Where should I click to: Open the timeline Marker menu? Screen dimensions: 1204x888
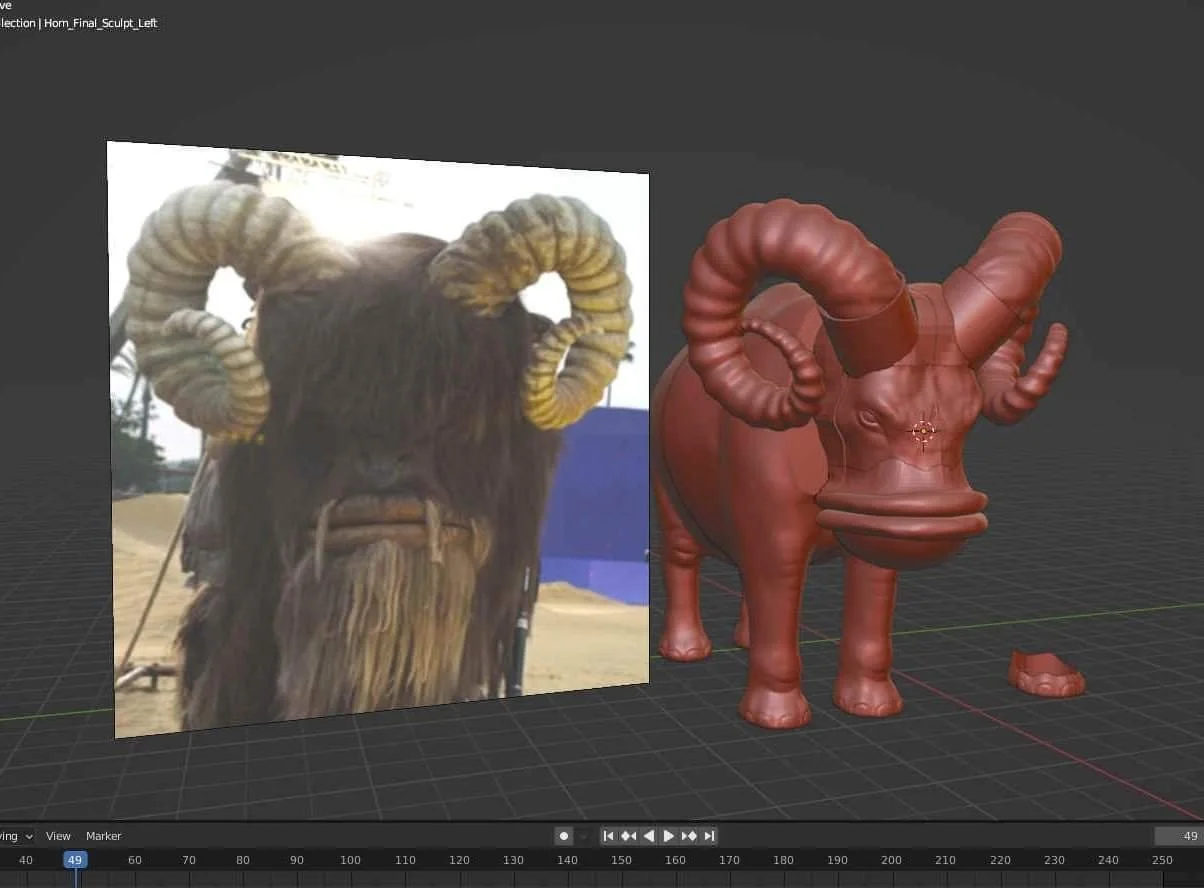[x=103, y=836]
